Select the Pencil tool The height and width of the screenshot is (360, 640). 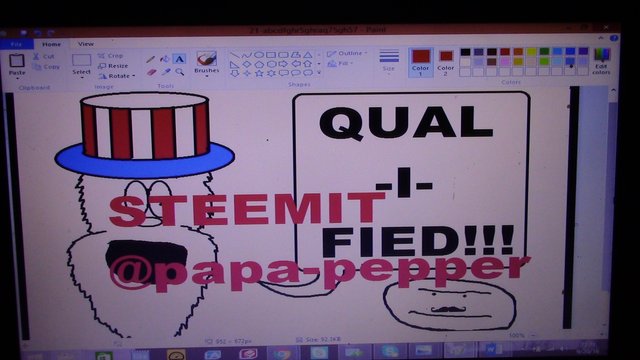tap(150, 60)
